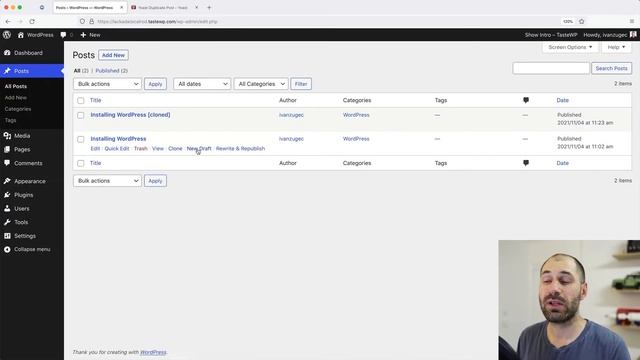
Task: Click the View row action
Action: pyautogui.click(x=158, y=149)
